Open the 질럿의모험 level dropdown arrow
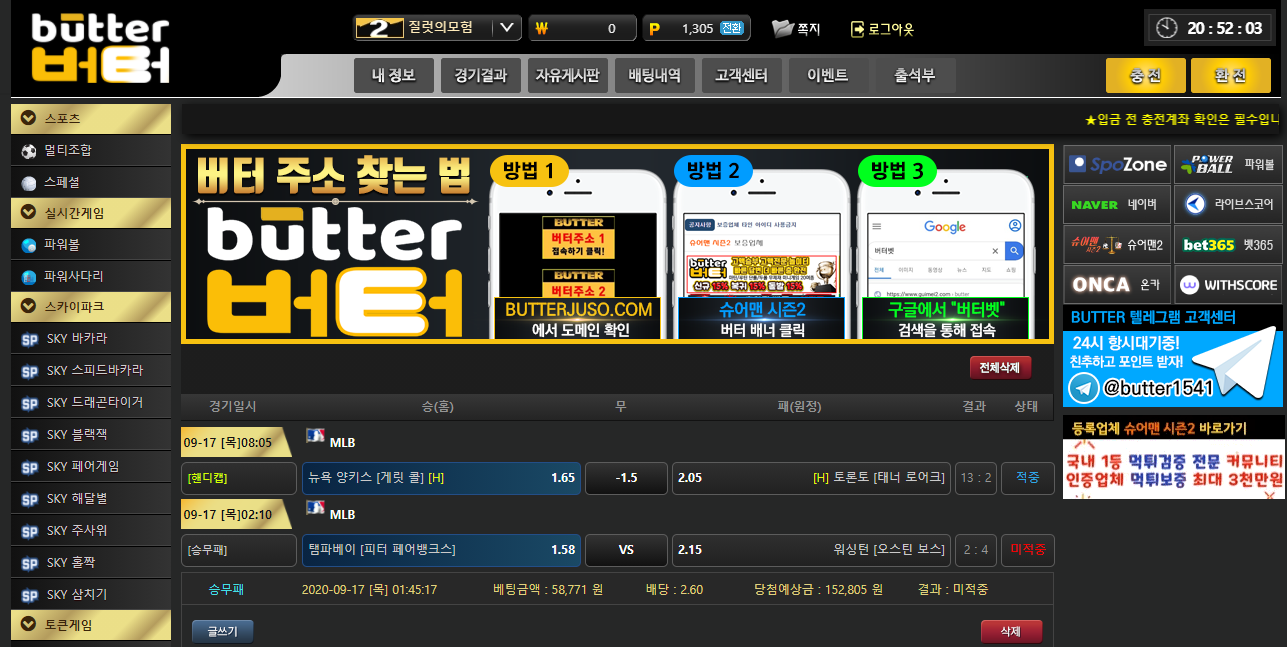The height and width of the screenshot is (647, 1287). point(507,28)
